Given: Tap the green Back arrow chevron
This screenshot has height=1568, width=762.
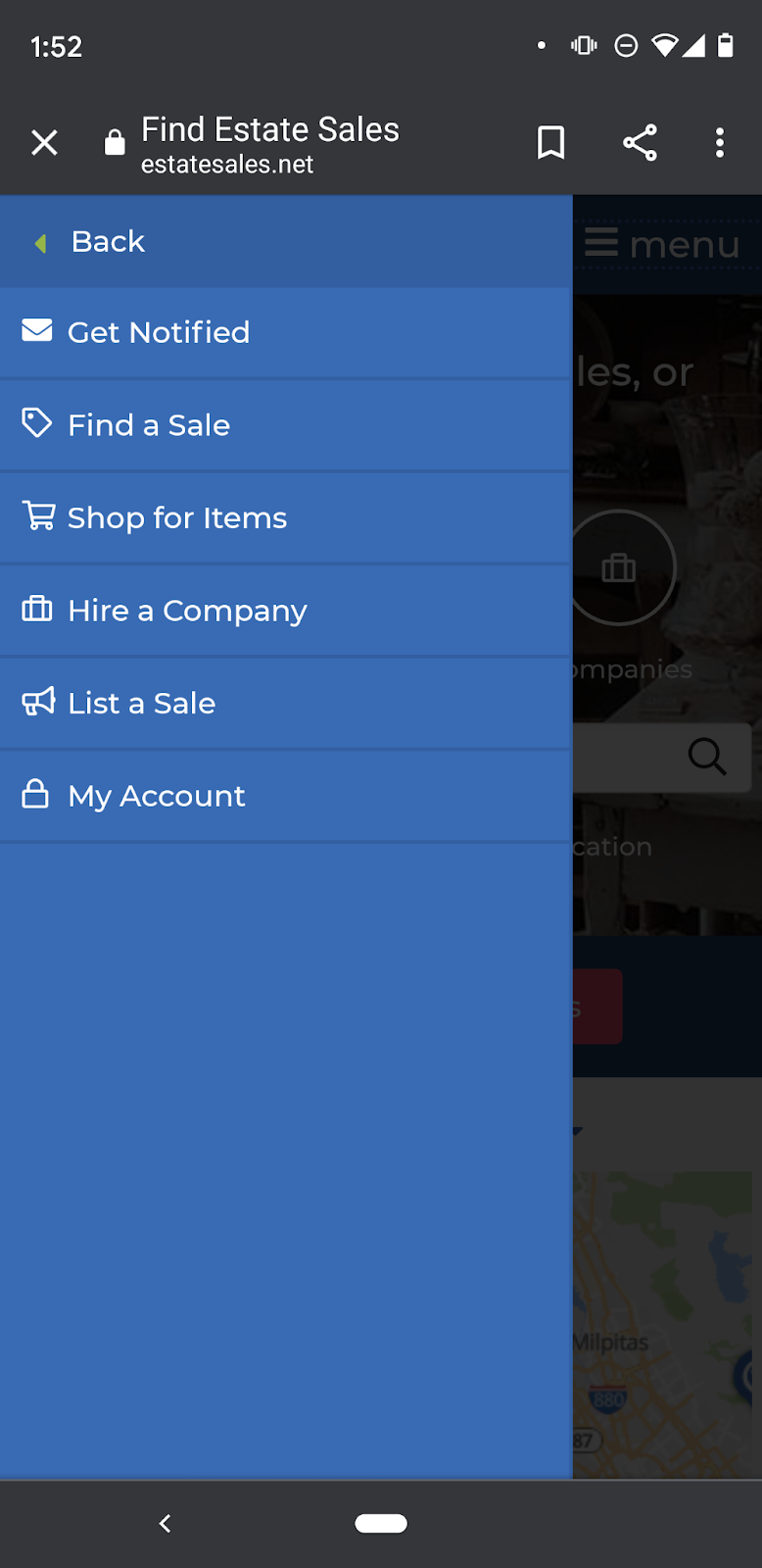Looking at the screenshot, I should pos(40,242).
